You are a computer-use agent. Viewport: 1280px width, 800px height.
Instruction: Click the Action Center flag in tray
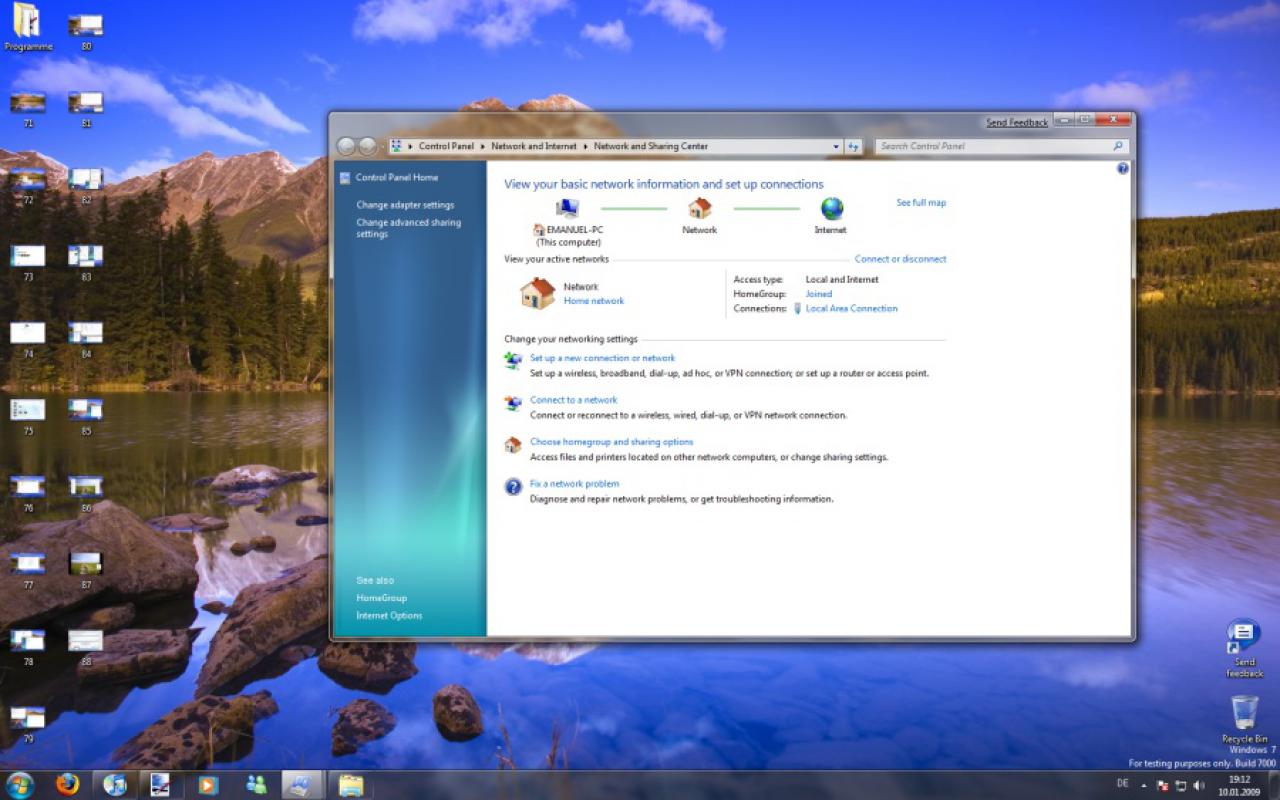click(1163, 786)
